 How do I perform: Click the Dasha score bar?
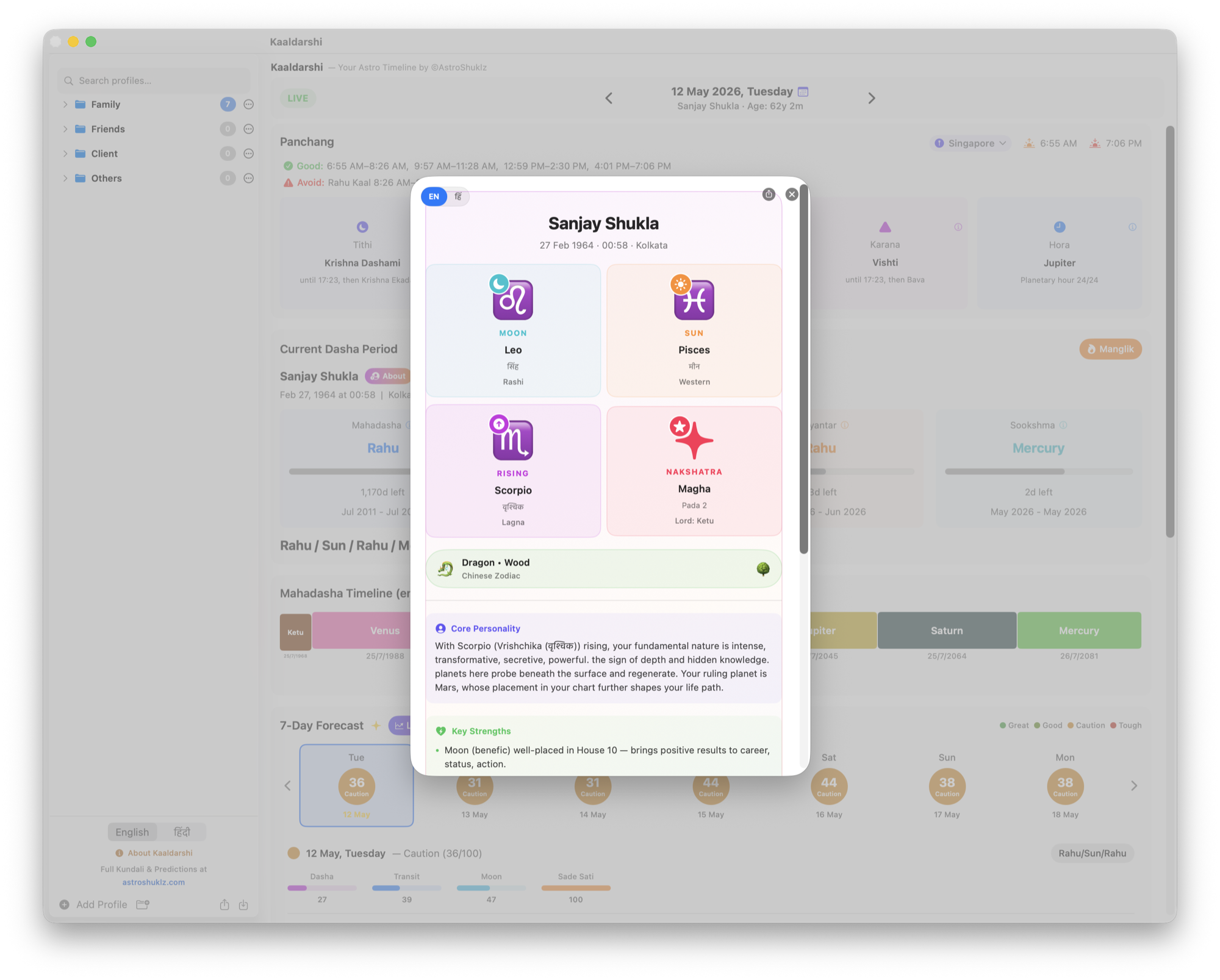321,888
